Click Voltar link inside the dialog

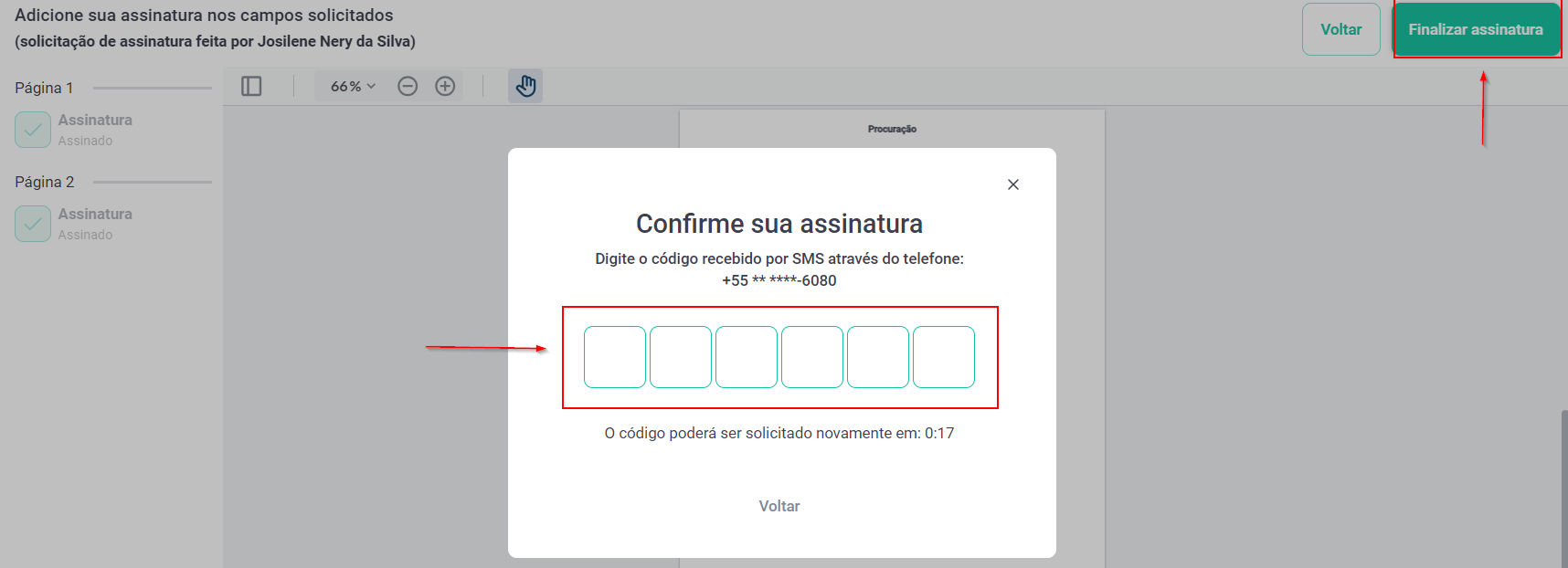(779, 506)
